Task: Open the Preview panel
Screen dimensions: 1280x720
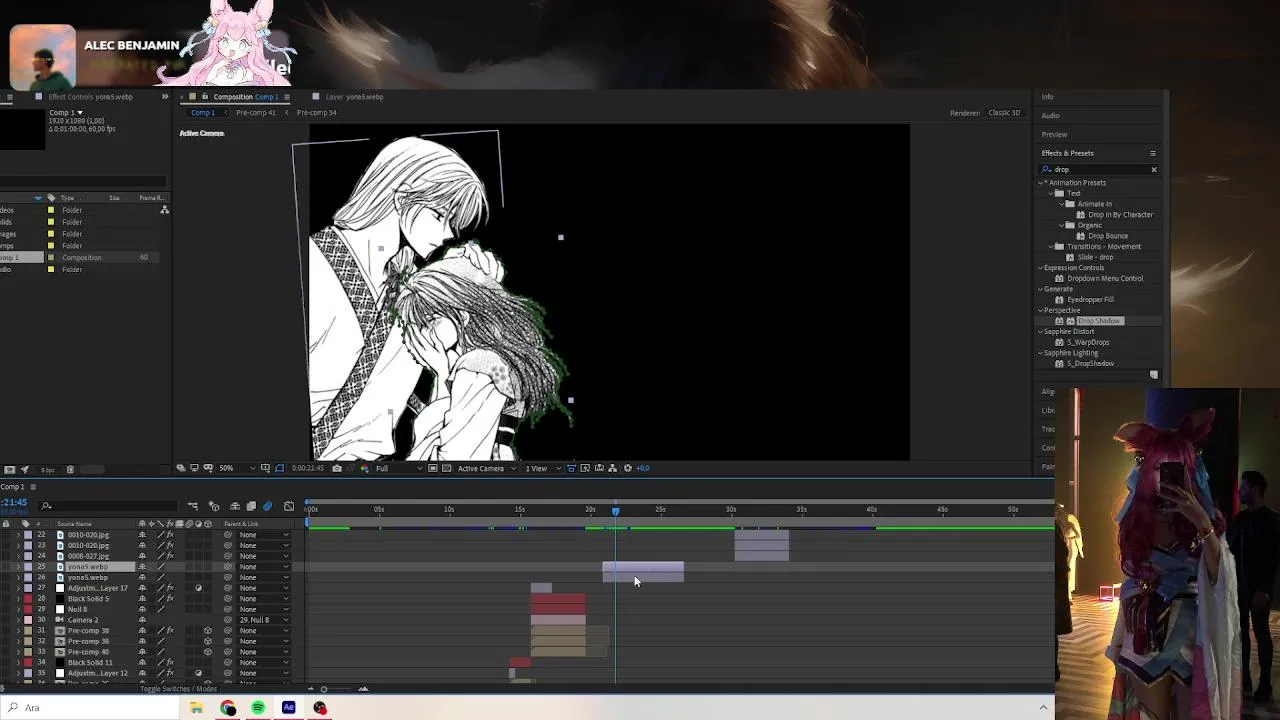Action: 1054,134
